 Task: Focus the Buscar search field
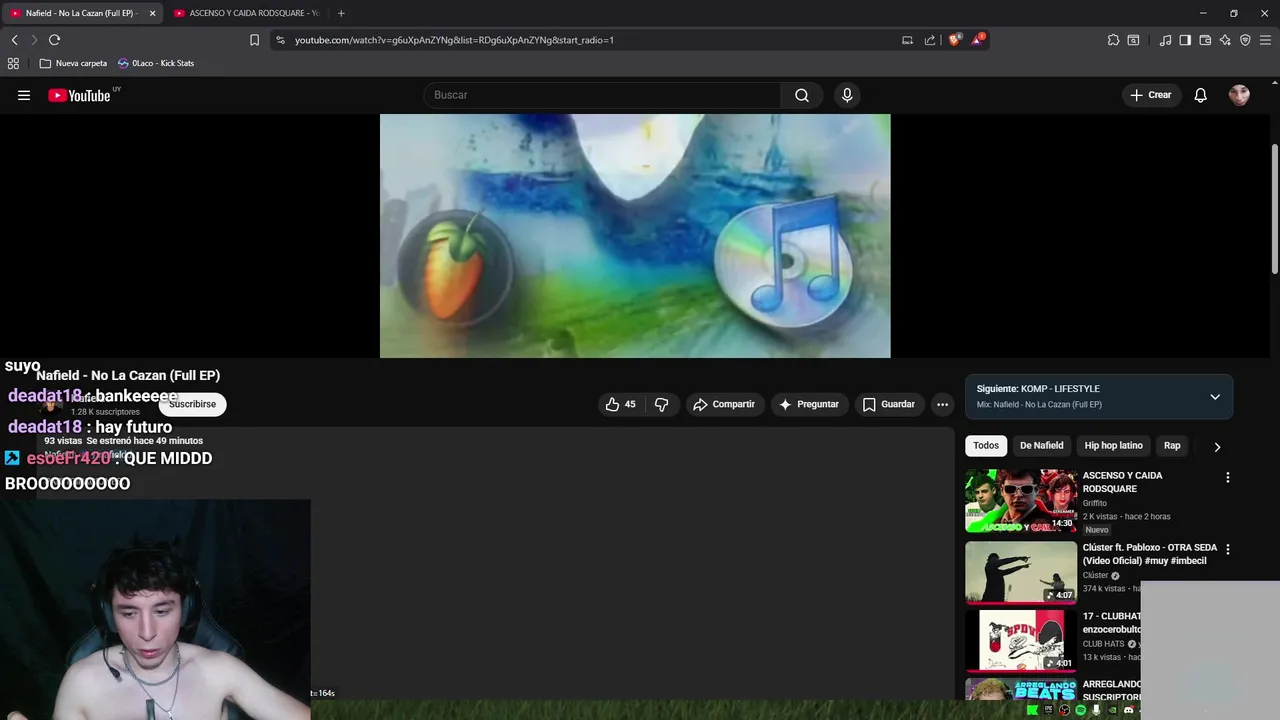(x=603, y=95)
